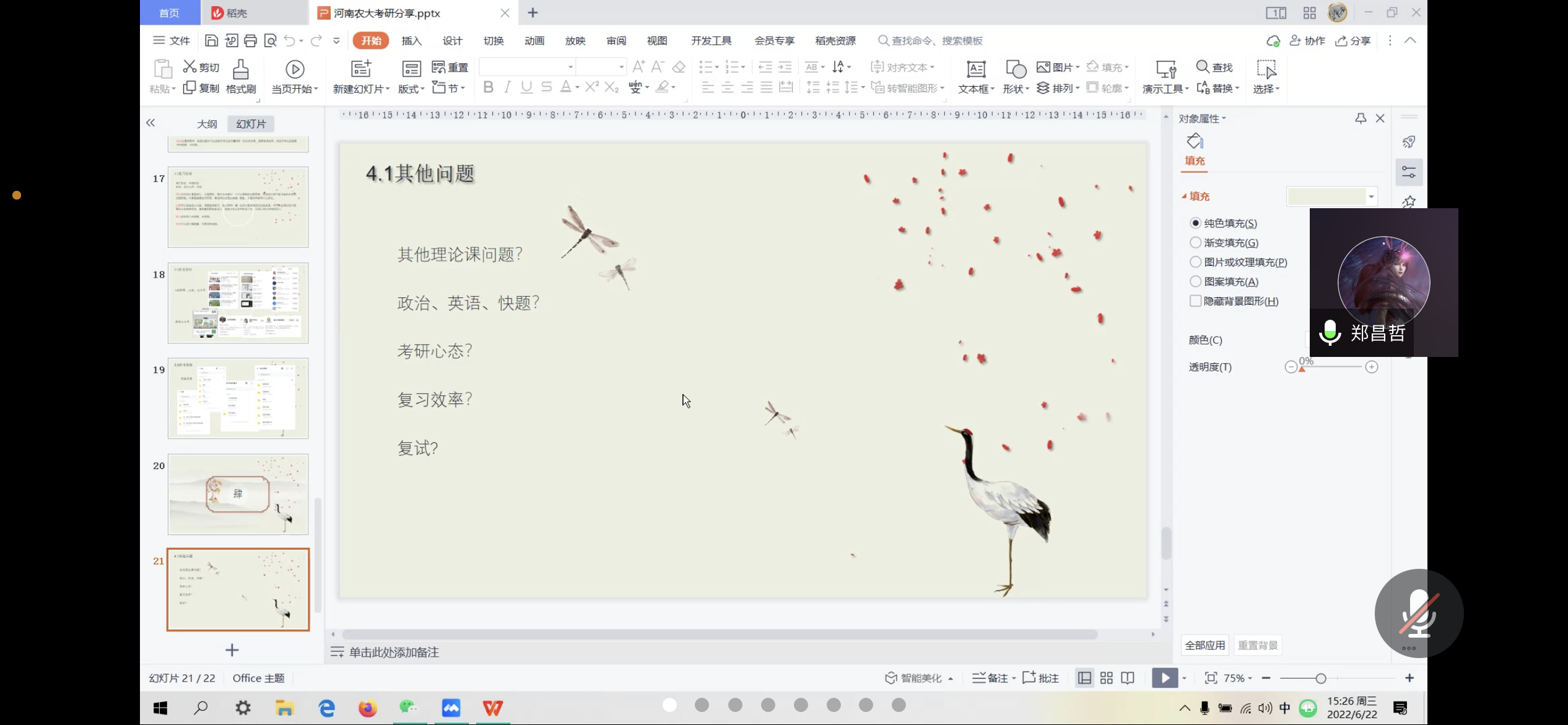Toggle Strikethrough formatting
The image size is (1568, 725).
(x=546, y=87)
